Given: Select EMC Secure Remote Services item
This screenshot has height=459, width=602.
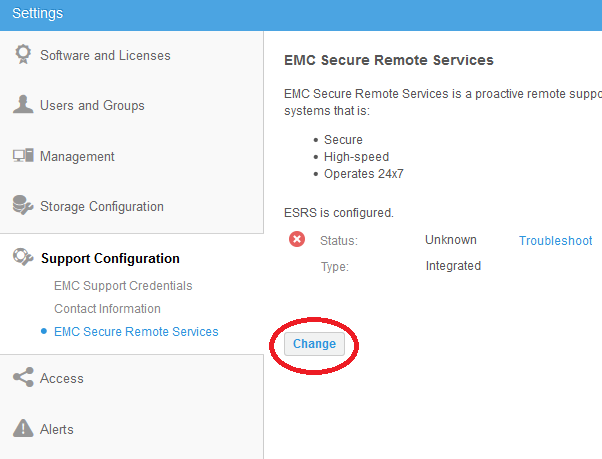Looking at the screenshot, I should (x=136, y=331).
